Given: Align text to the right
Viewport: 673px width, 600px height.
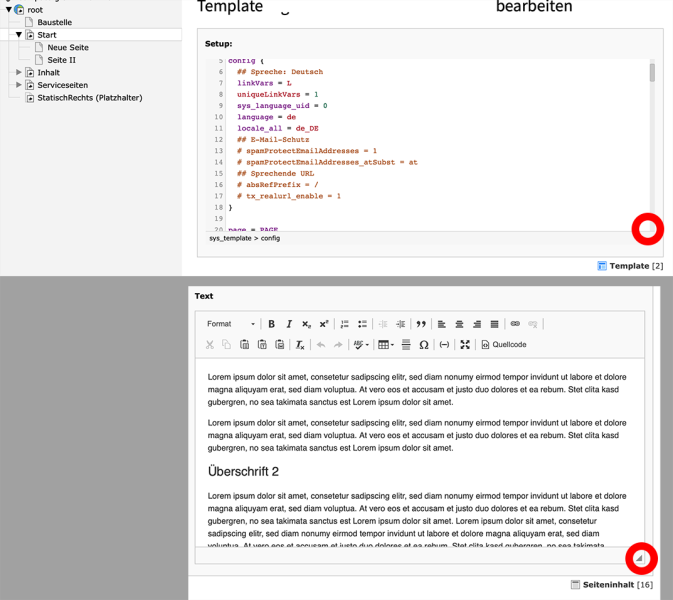Looking at the screenshot, I should click(477, 324).
